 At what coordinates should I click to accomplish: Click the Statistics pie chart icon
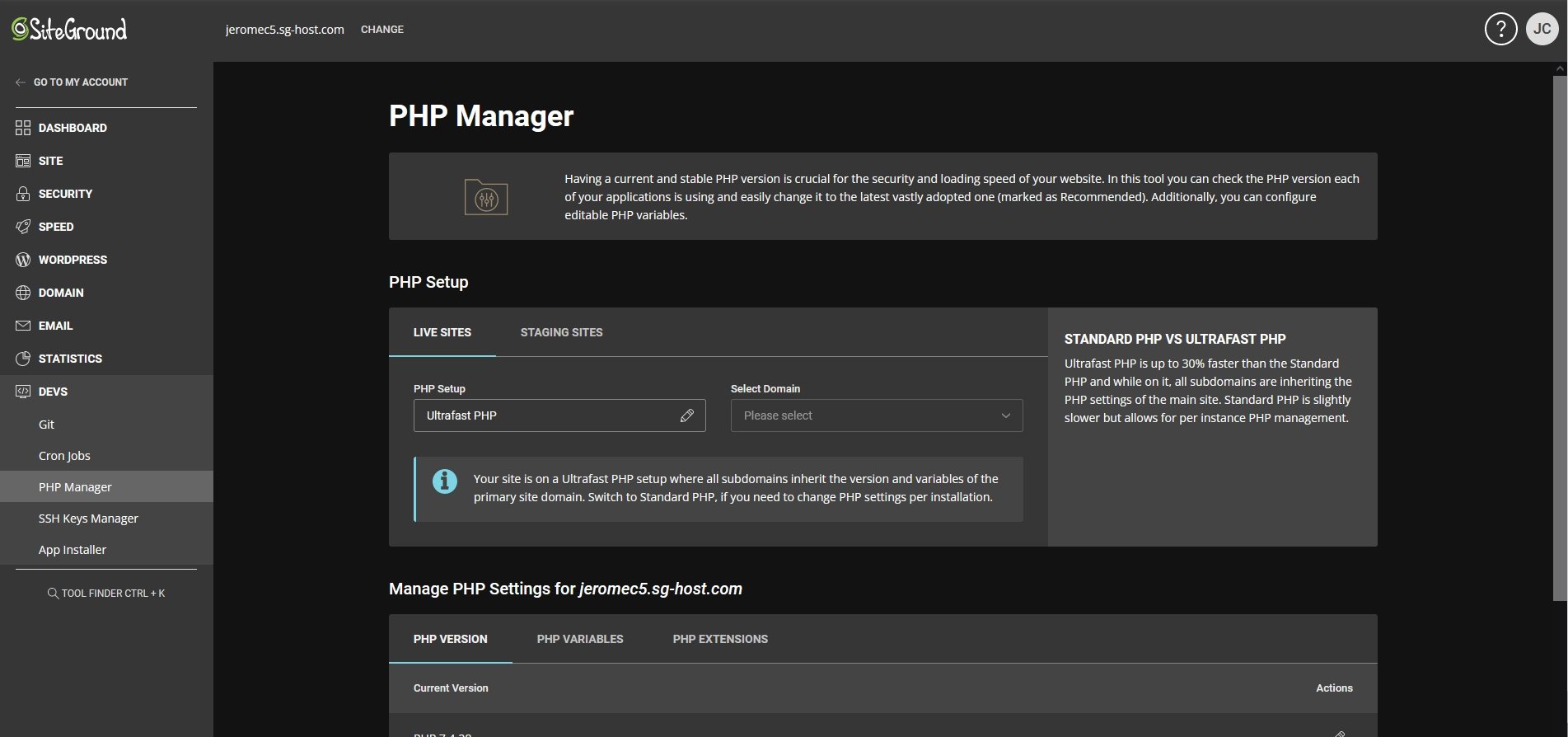pyautogui.click(x=23, y=359)
